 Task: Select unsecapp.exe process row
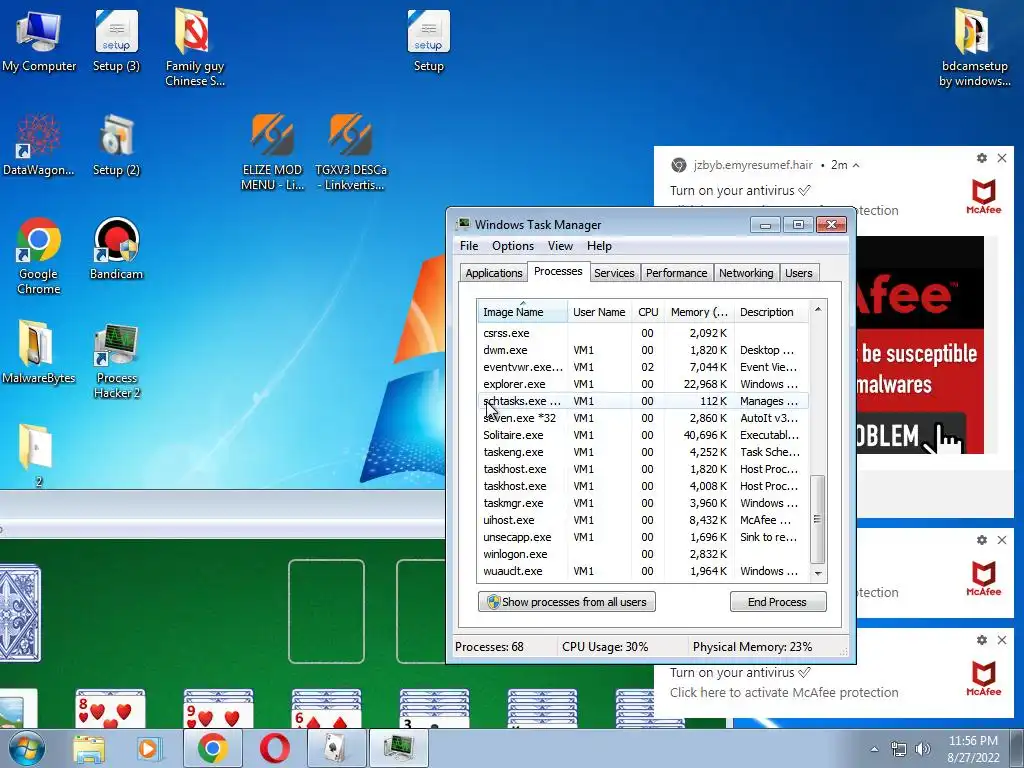(x=643, y=537)
